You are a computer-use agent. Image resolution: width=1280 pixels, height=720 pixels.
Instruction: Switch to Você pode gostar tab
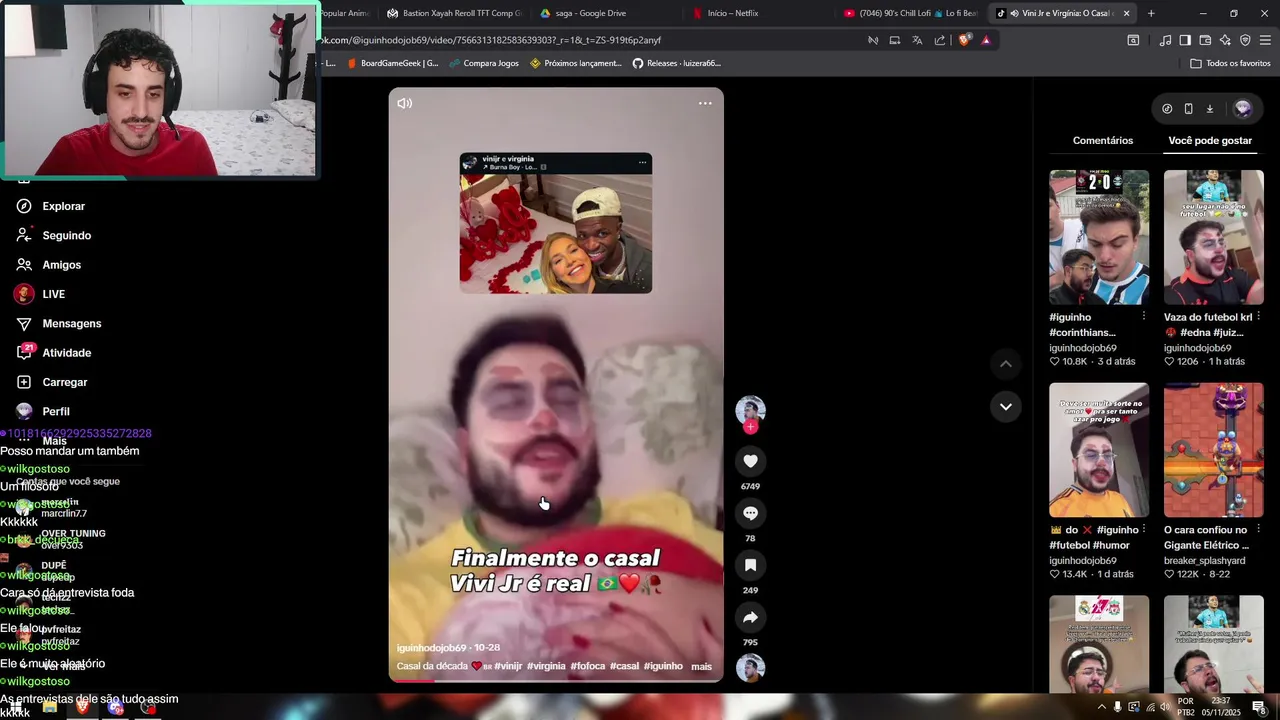pyautogui.click(x=1210, y=140)
